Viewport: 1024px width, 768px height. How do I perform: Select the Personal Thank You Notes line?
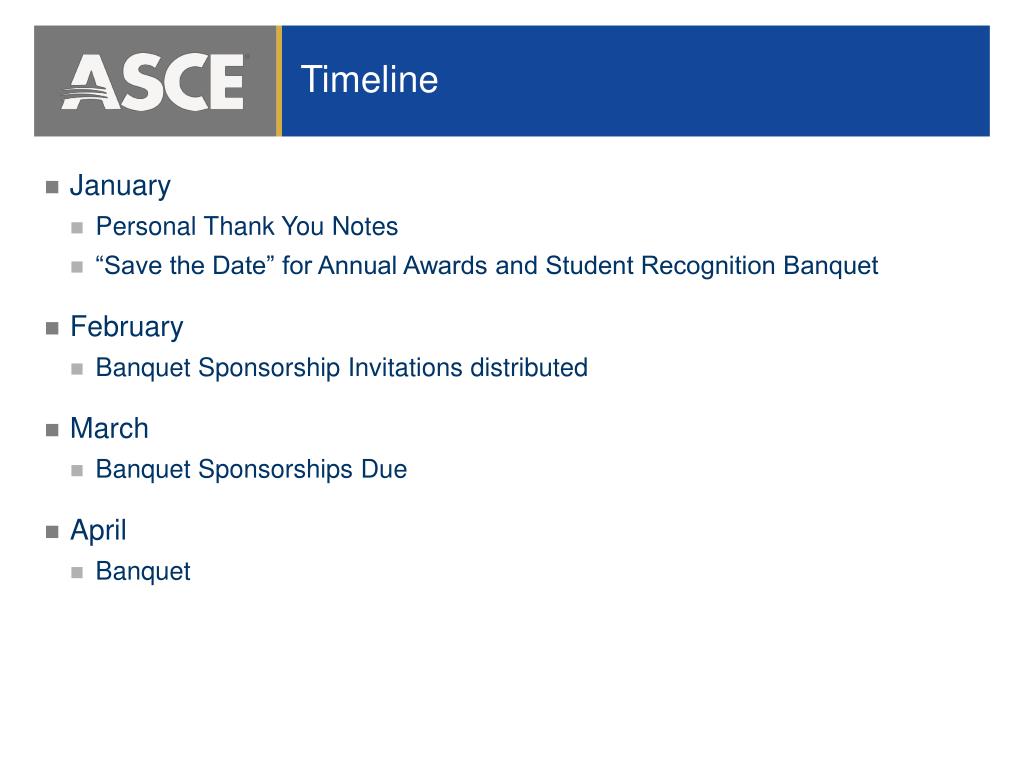(x=247, y=227)
